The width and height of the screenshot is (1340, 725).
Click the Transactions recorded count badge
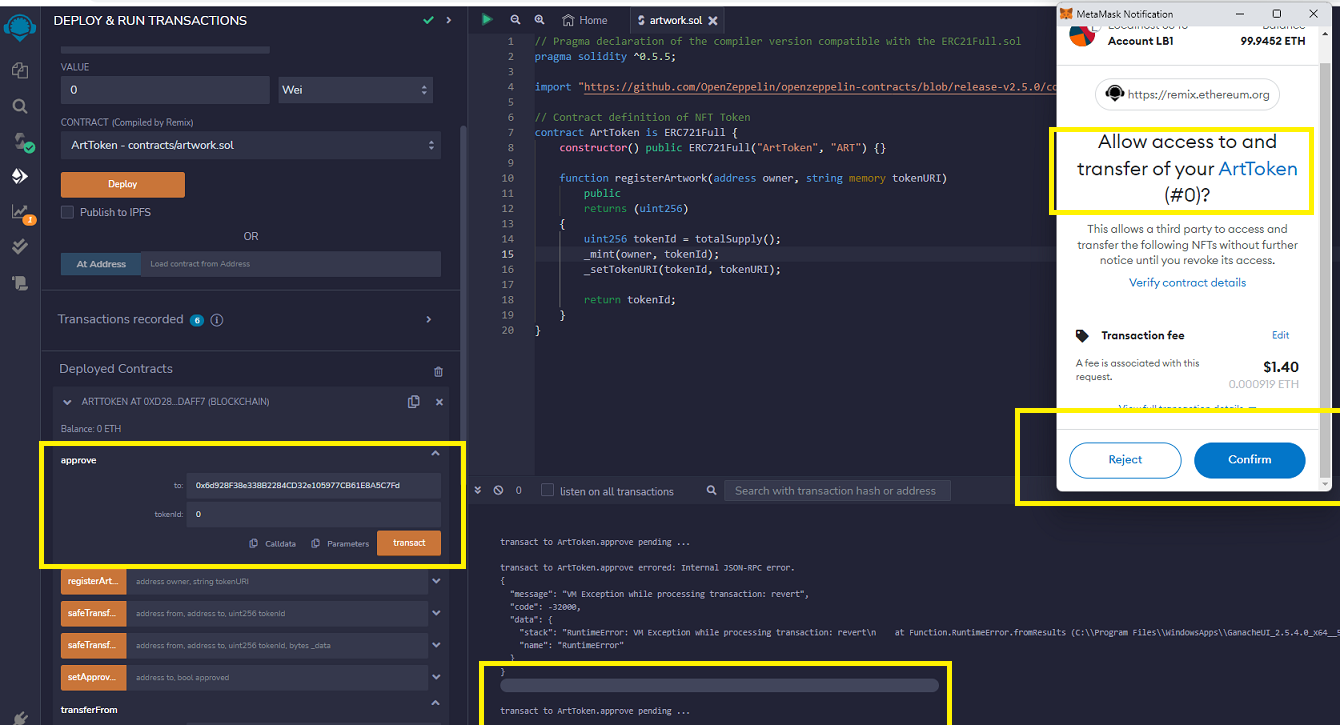197,320
